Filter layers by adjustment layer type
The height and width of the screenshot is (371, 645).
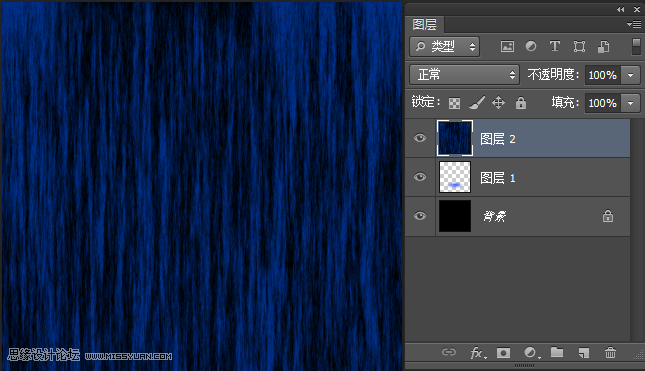(531, 46)
